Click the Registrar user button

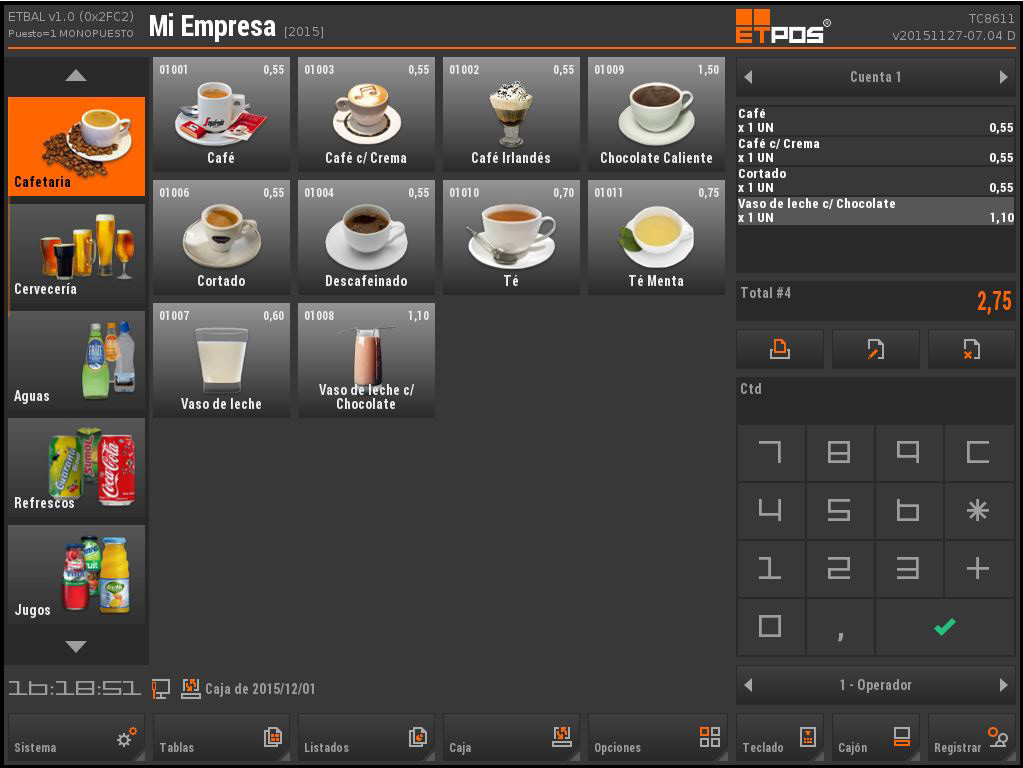(971, 738)
